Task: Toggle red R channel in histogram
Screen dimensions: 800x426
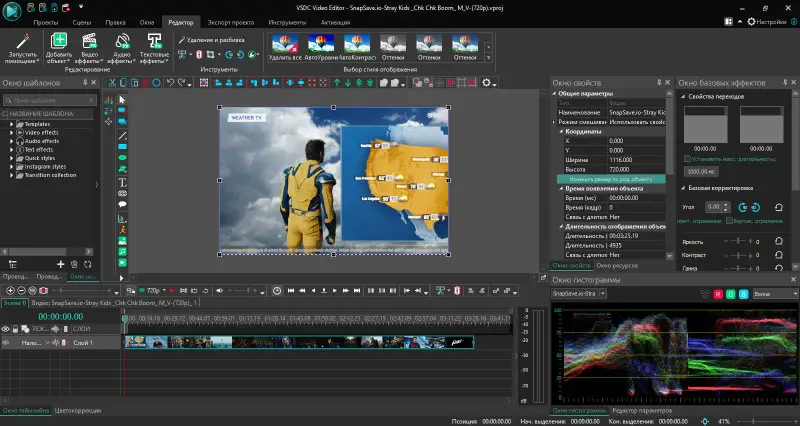Action: (x=718, y=294)
